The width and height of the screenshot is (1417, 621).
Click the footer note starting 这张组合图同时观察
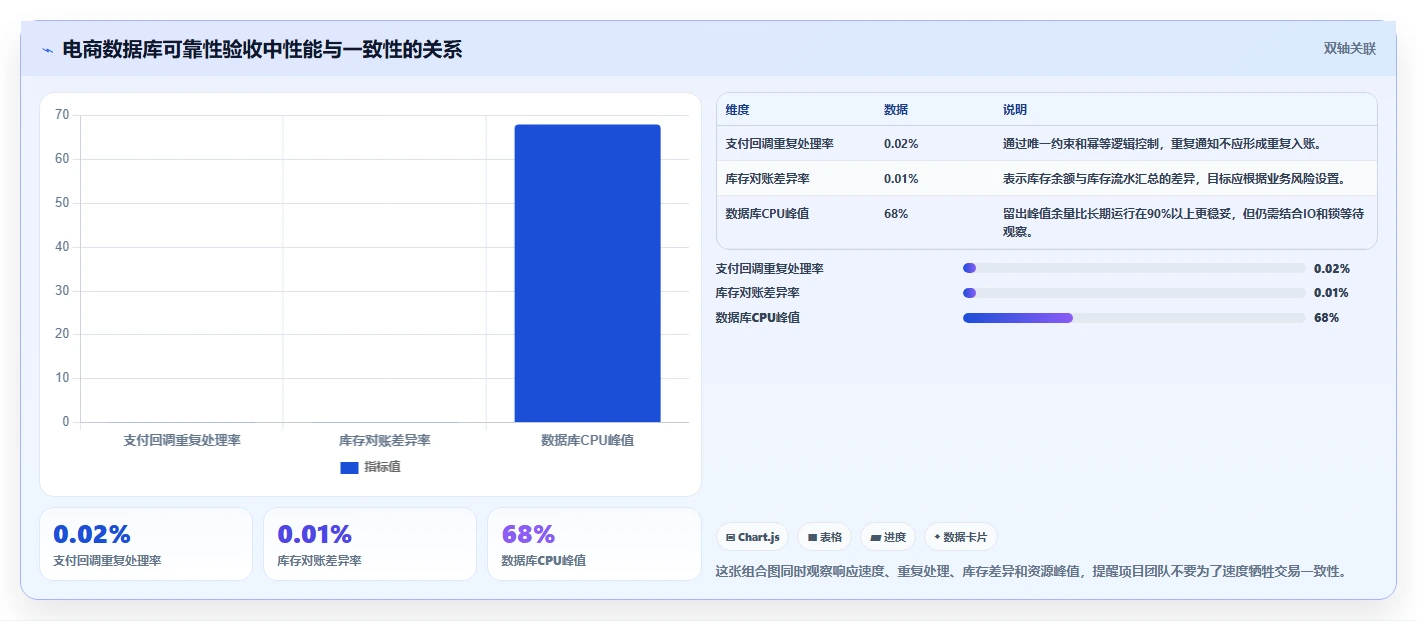click(1033, 572)
